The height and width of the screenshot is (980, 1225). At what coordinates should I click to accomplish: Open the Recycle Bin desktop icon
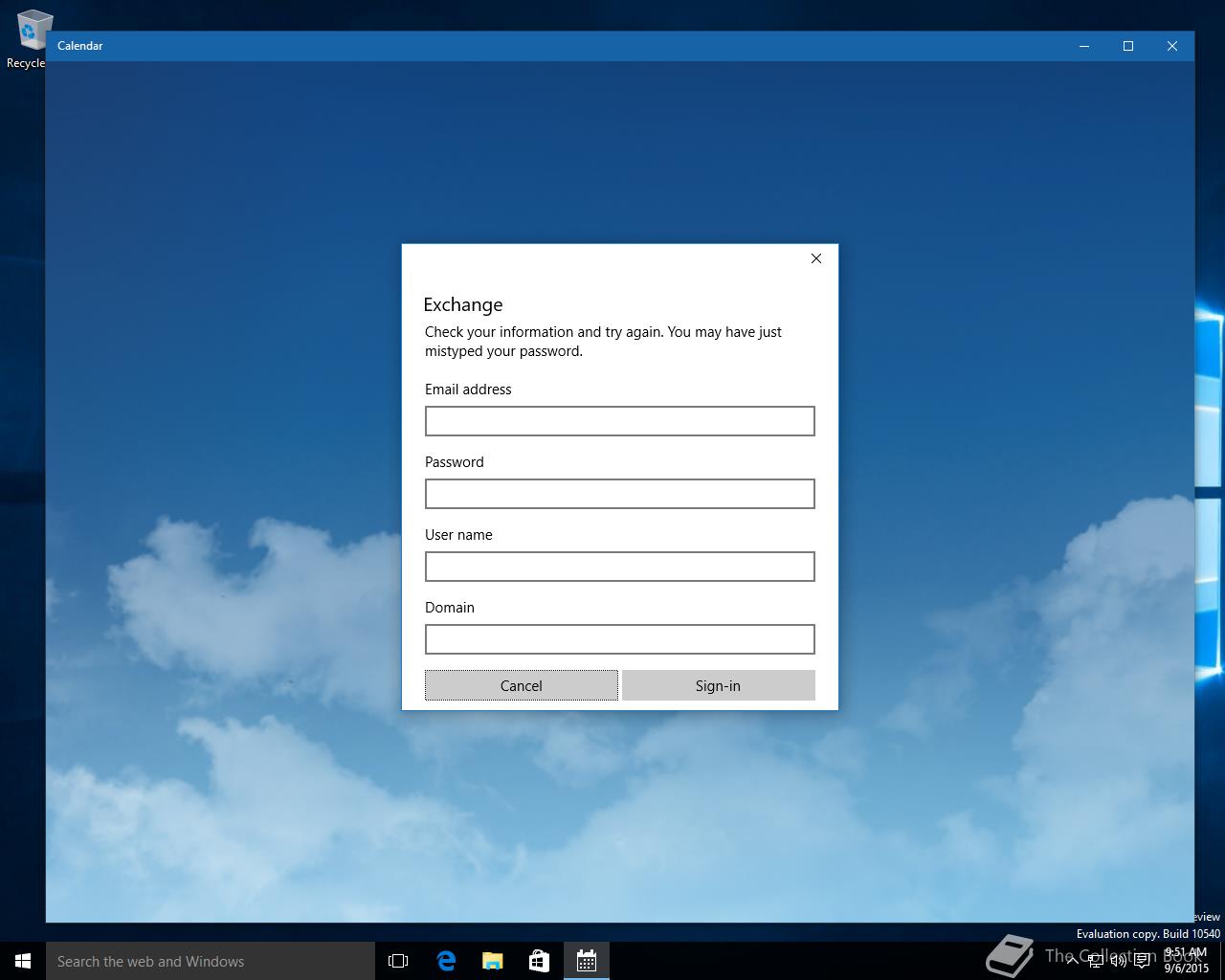(x=29, y=38)
